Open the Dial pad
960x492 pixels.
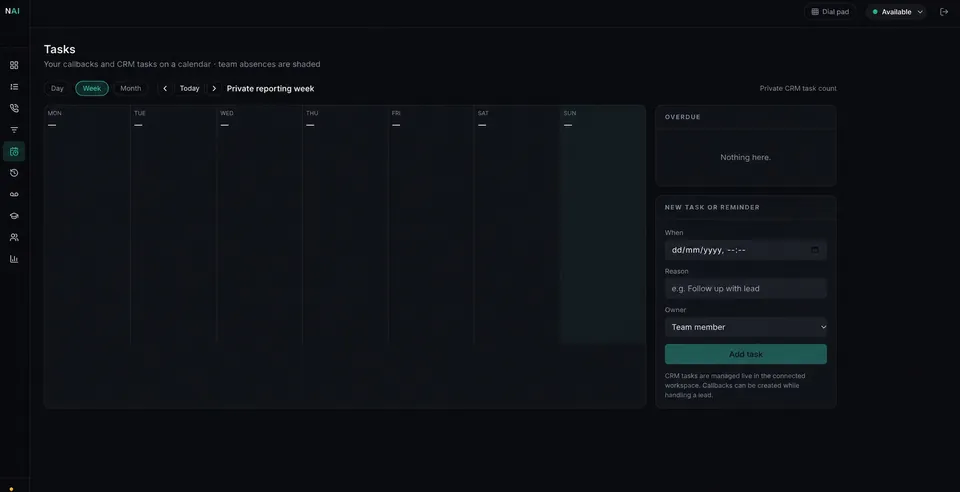830,12
